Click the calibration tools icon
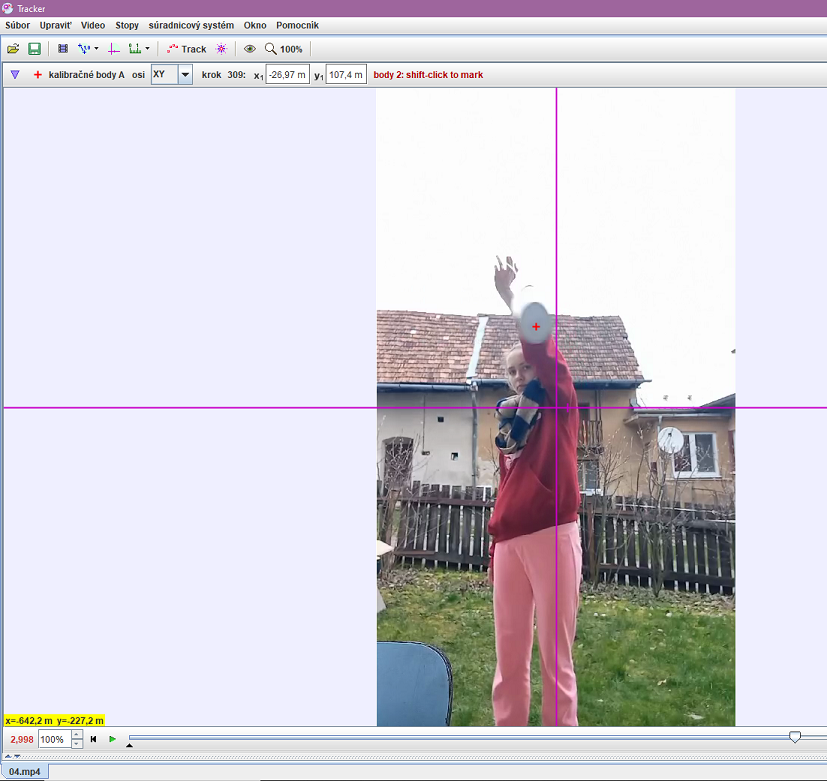Screen dimensions: 827x781 click(x=85, y=48)
